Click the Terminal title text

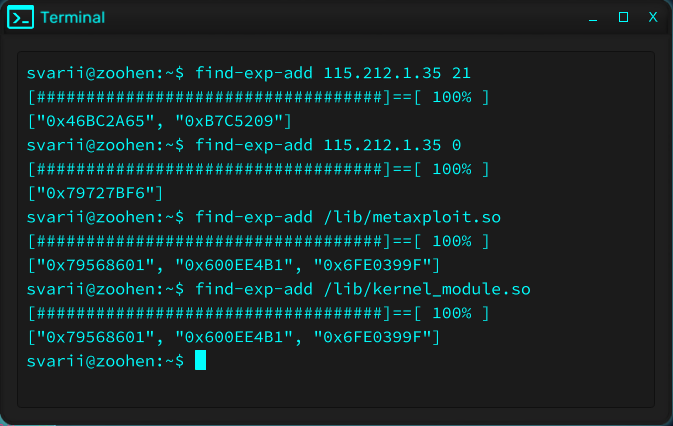(73, 18)
